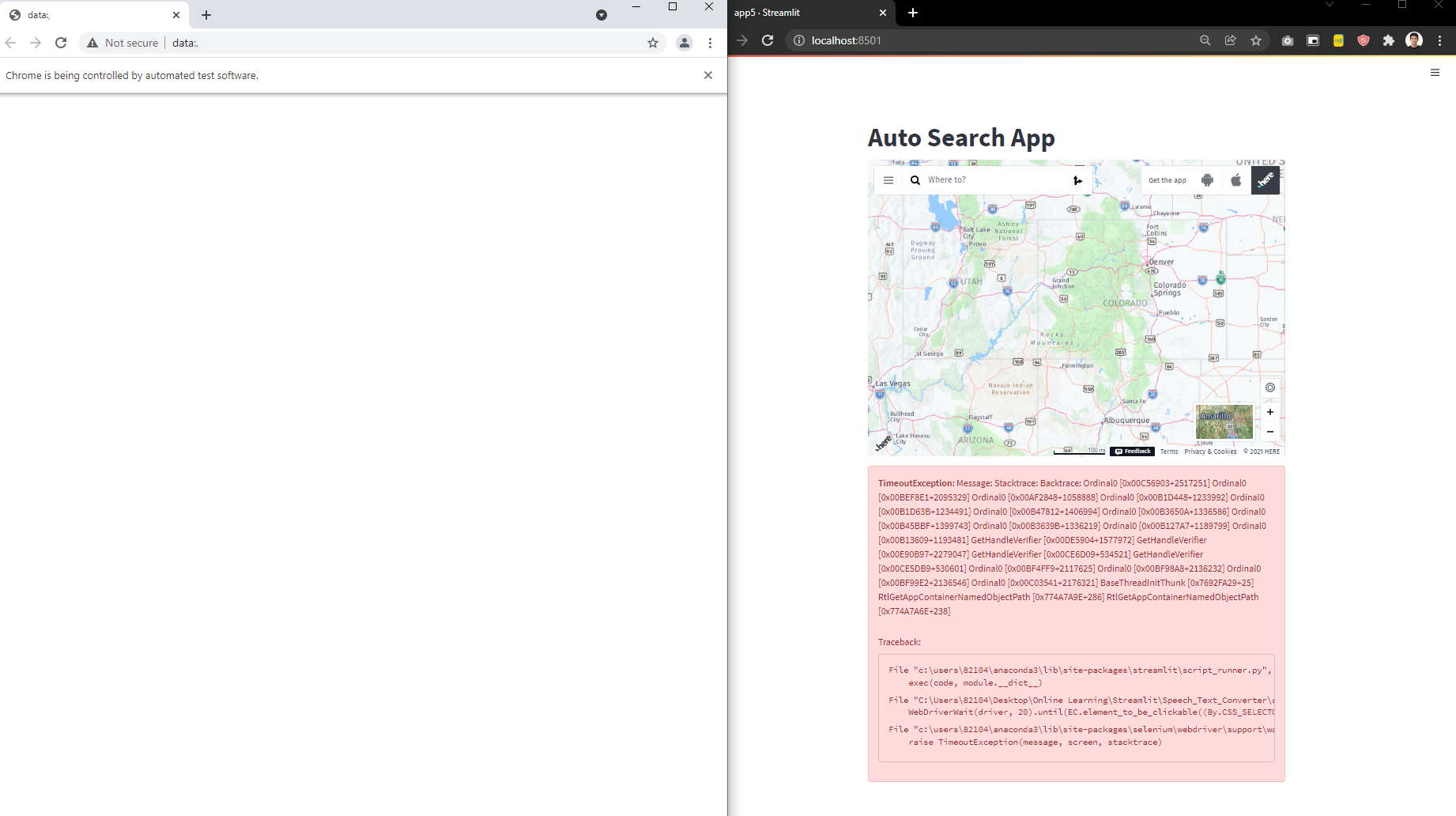
Task: Click the raise TimeoutException code line
Action: (x=1035, y=742)
